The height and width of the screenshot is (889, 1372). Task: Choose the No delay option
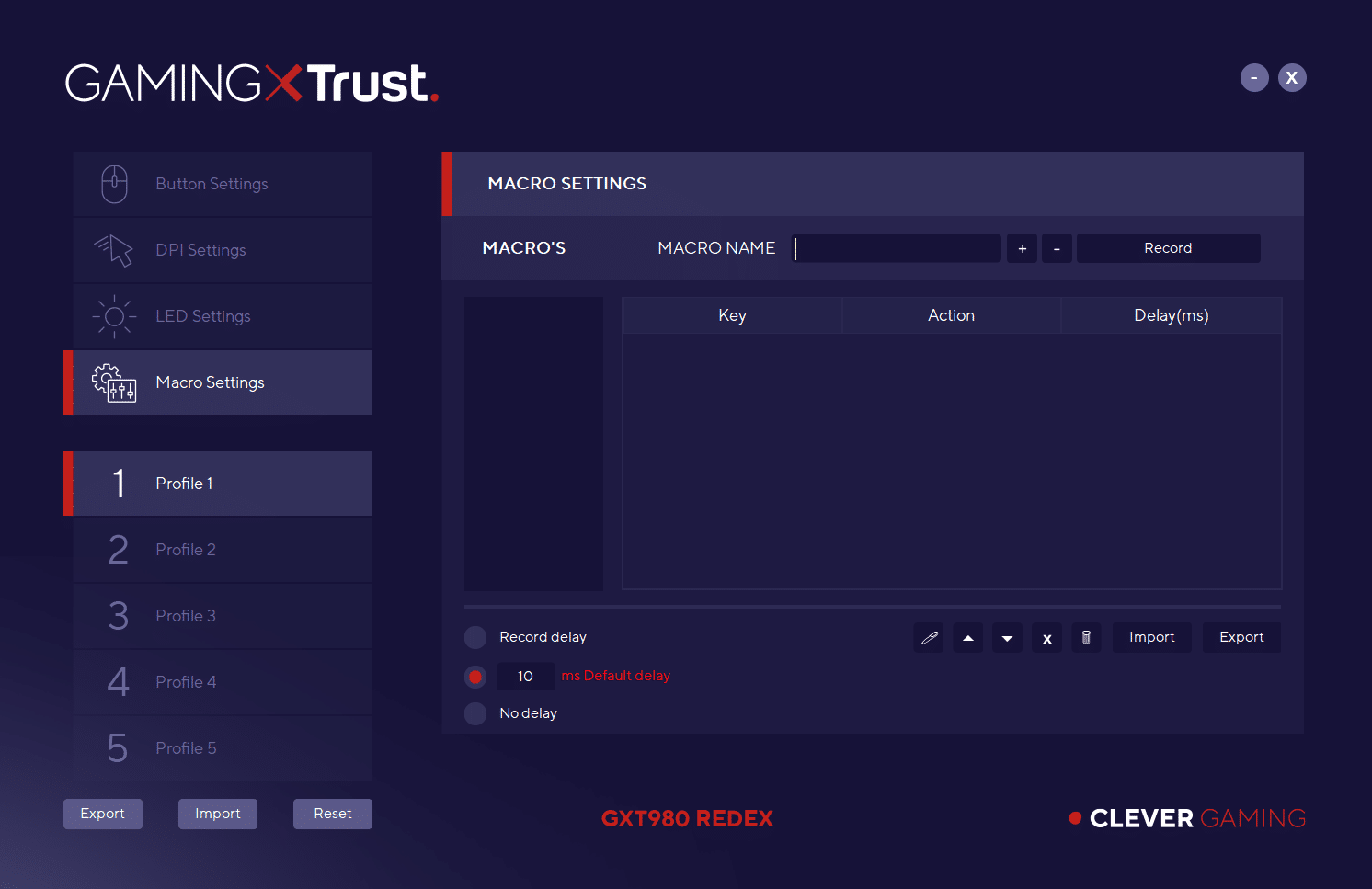475,713
